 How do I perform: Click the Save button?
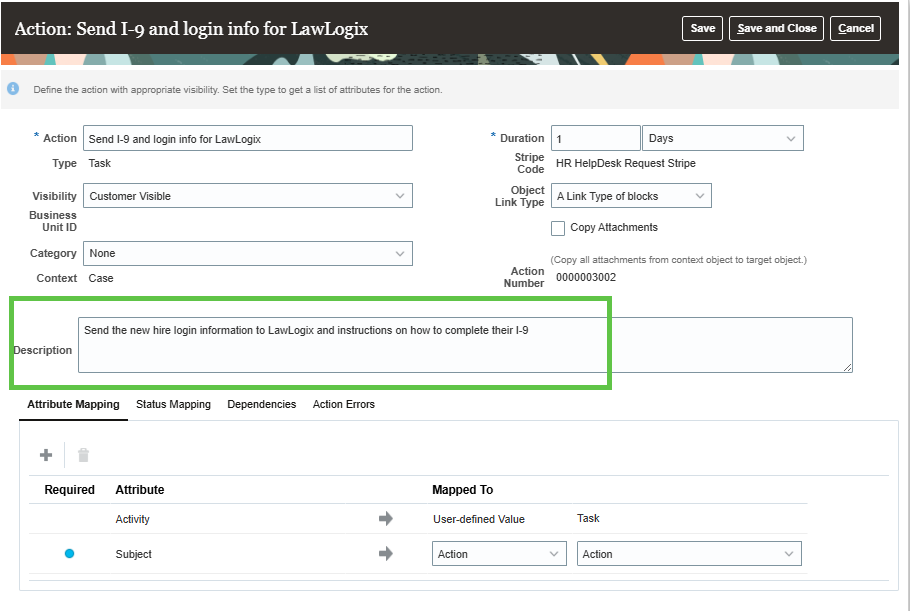click(x=702, y=28)
